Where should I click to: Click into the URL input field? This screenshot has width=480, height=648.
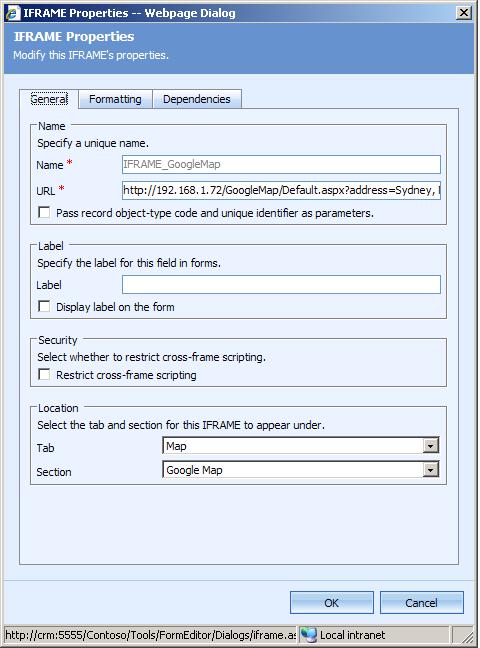point(281,190)
